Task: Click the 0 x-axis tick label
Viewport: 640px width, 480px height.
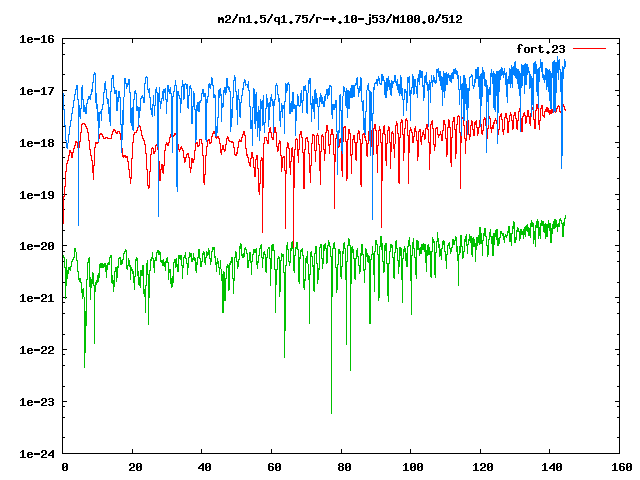Action: (65, 467)
